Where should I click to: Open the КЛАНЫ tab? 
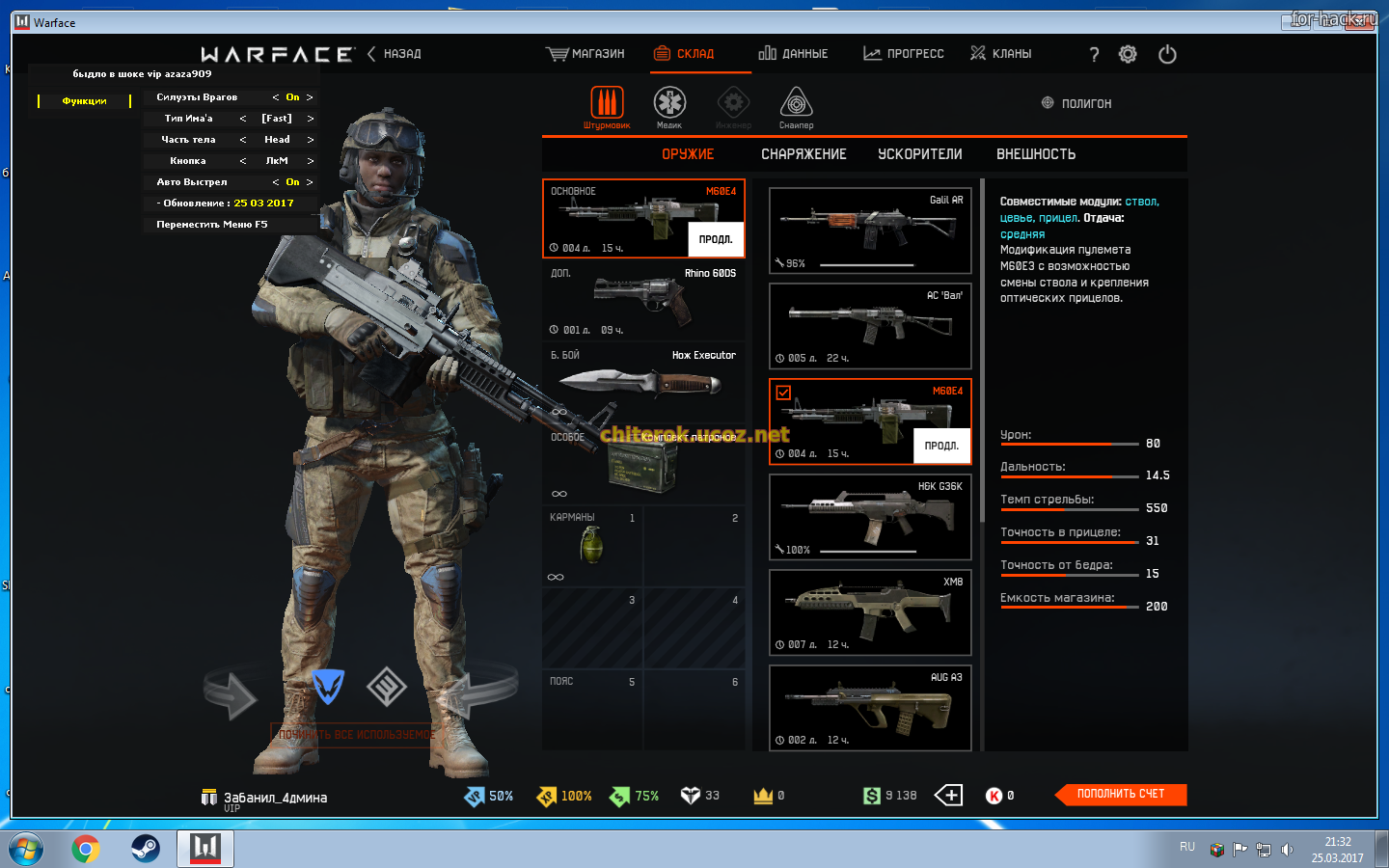pyautogui.click(x=1000, y=54)
